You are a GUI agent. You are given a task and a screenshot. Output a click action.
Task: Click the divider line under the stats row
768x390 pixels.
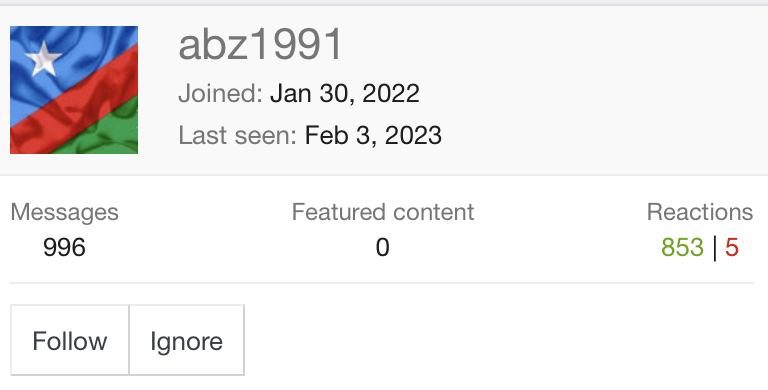coord(382,283)
